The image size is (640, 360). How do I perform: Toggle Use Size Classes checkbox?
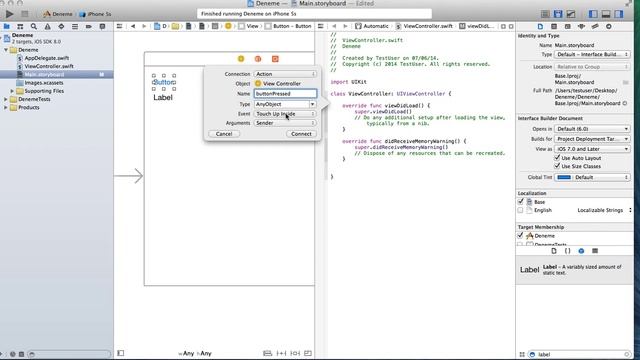(x=557, y=166)
